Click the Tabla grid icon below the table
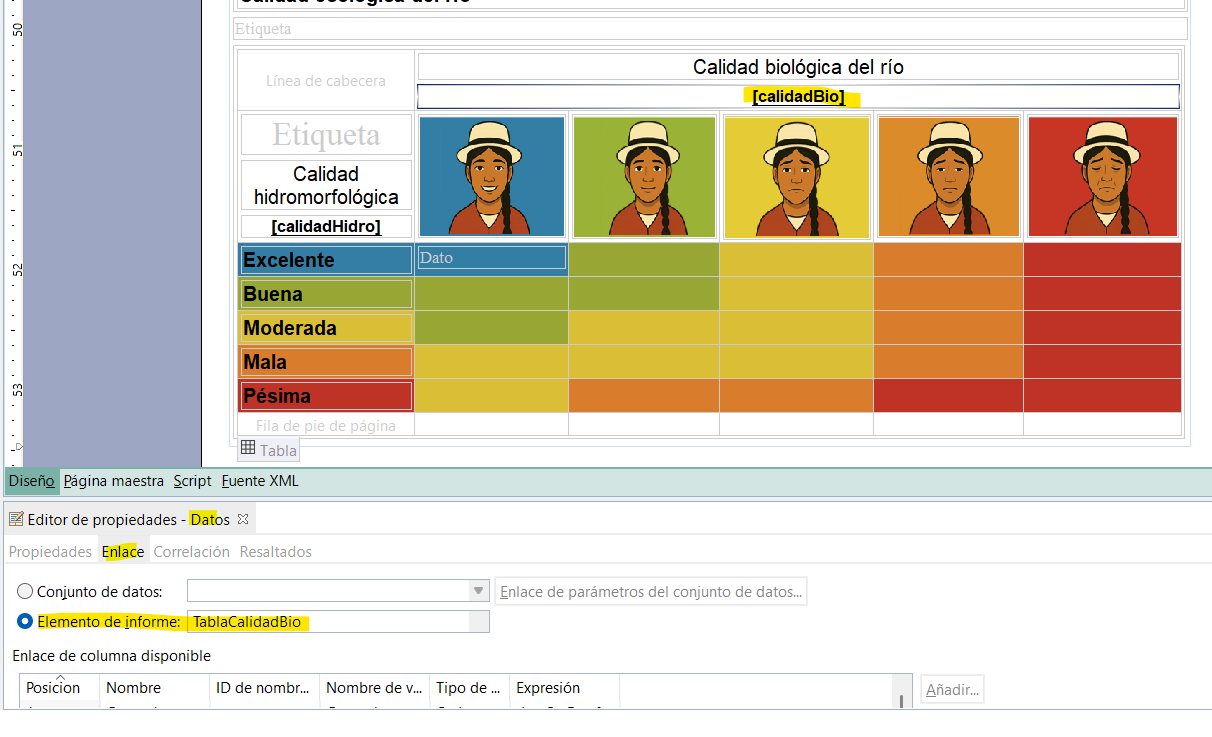Image resolution: width=1212 pixels, height=737 pixels. point(248,448)
